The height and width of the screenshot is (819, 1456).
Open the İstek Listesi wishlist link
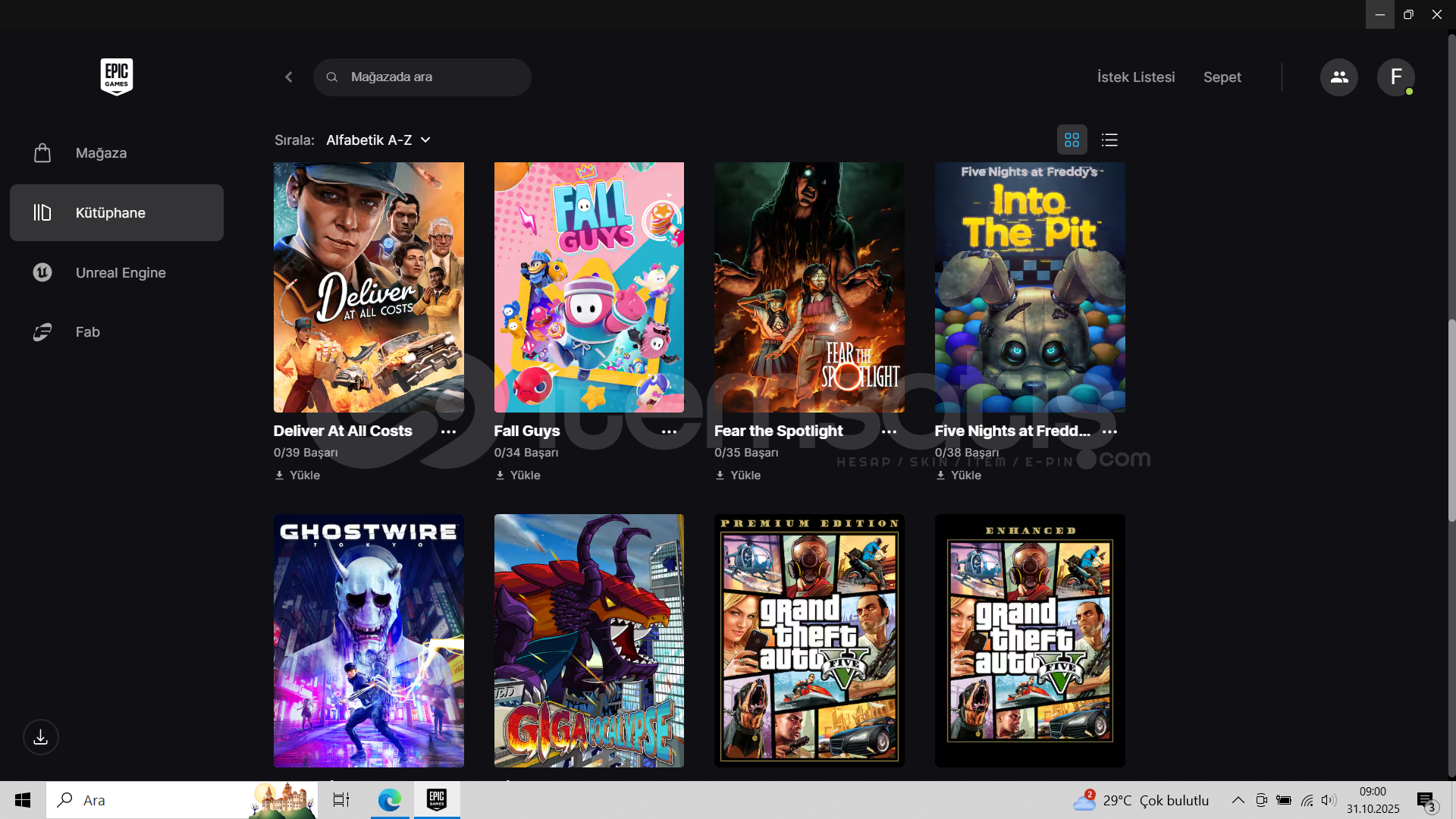click(1135, 77)
